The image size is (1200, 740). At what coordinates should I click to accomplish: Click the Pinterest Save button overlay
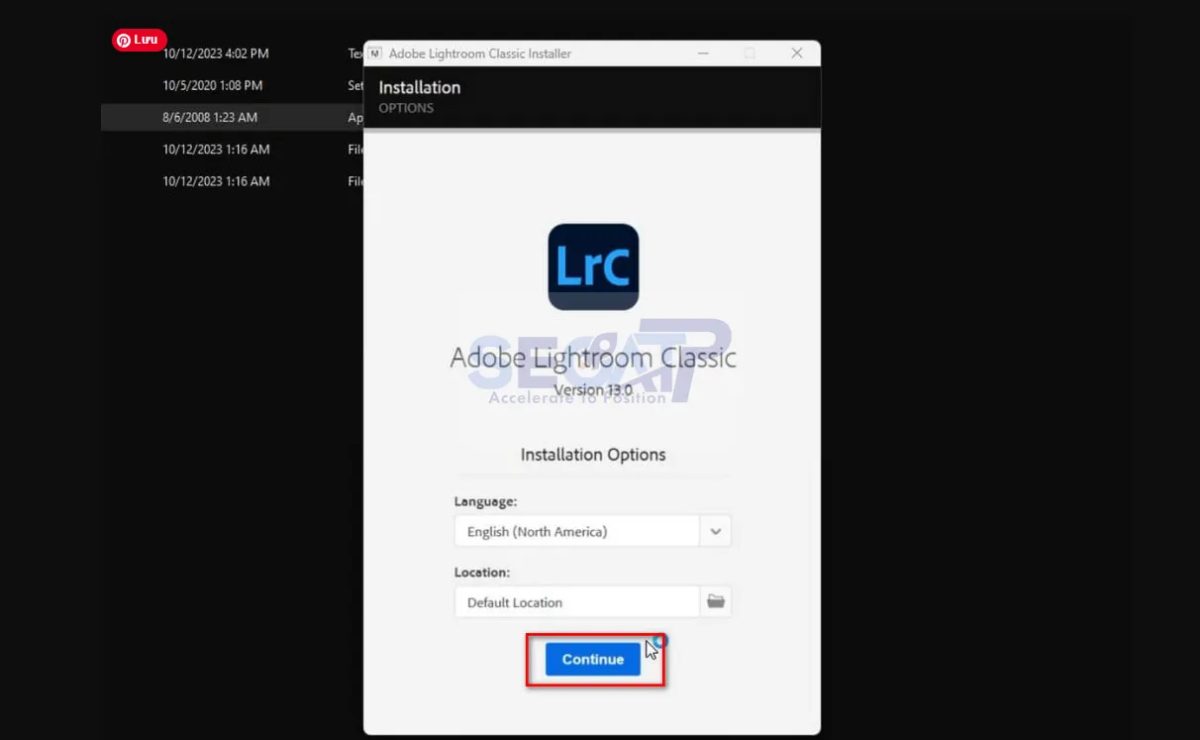pyautogui.click(x=139, y=40)
